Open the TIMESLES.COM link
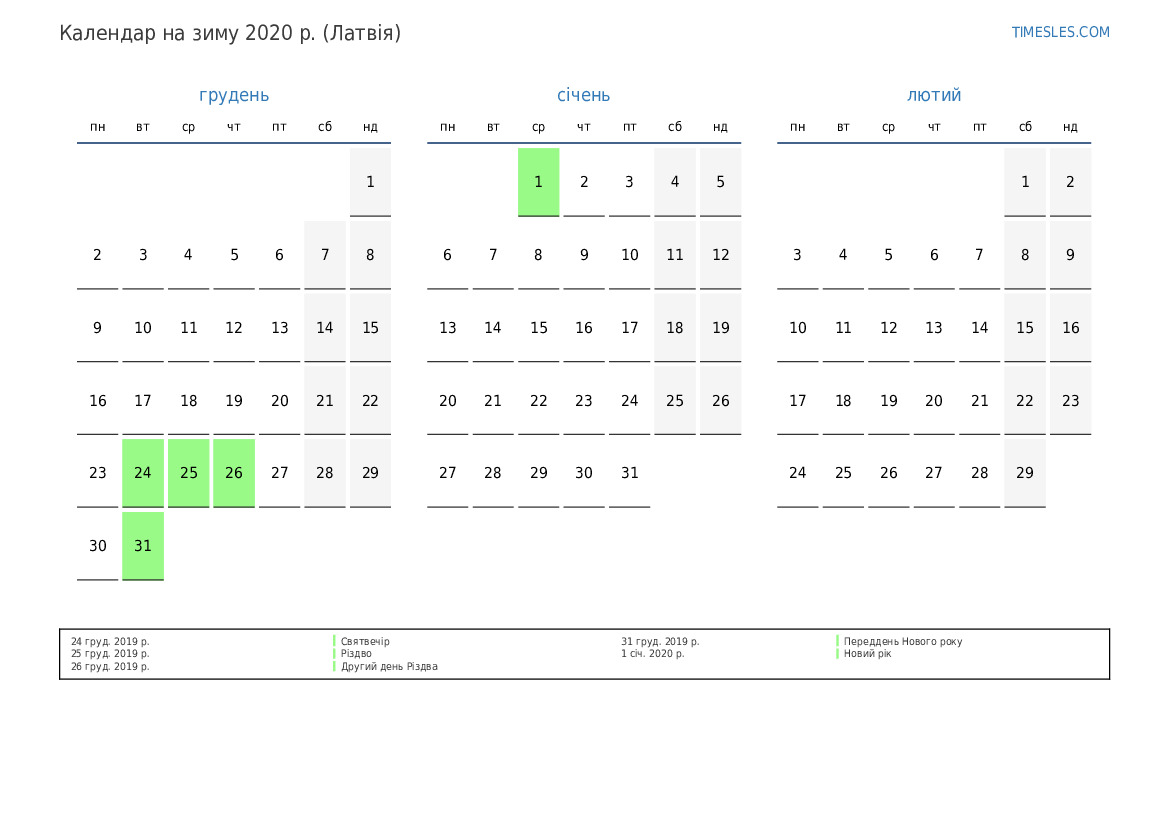This screenshot has height=827, width=1169. pyautogui.click(x=1060, y=32)
